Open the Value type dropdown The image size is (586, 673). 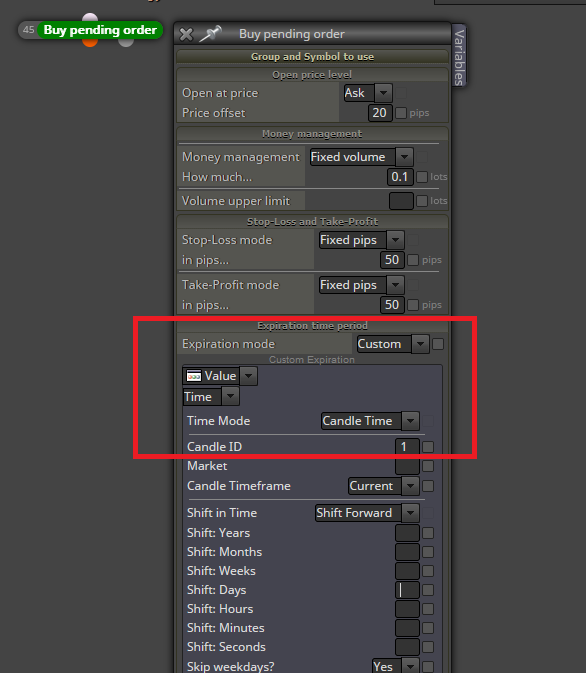[220, 376]
